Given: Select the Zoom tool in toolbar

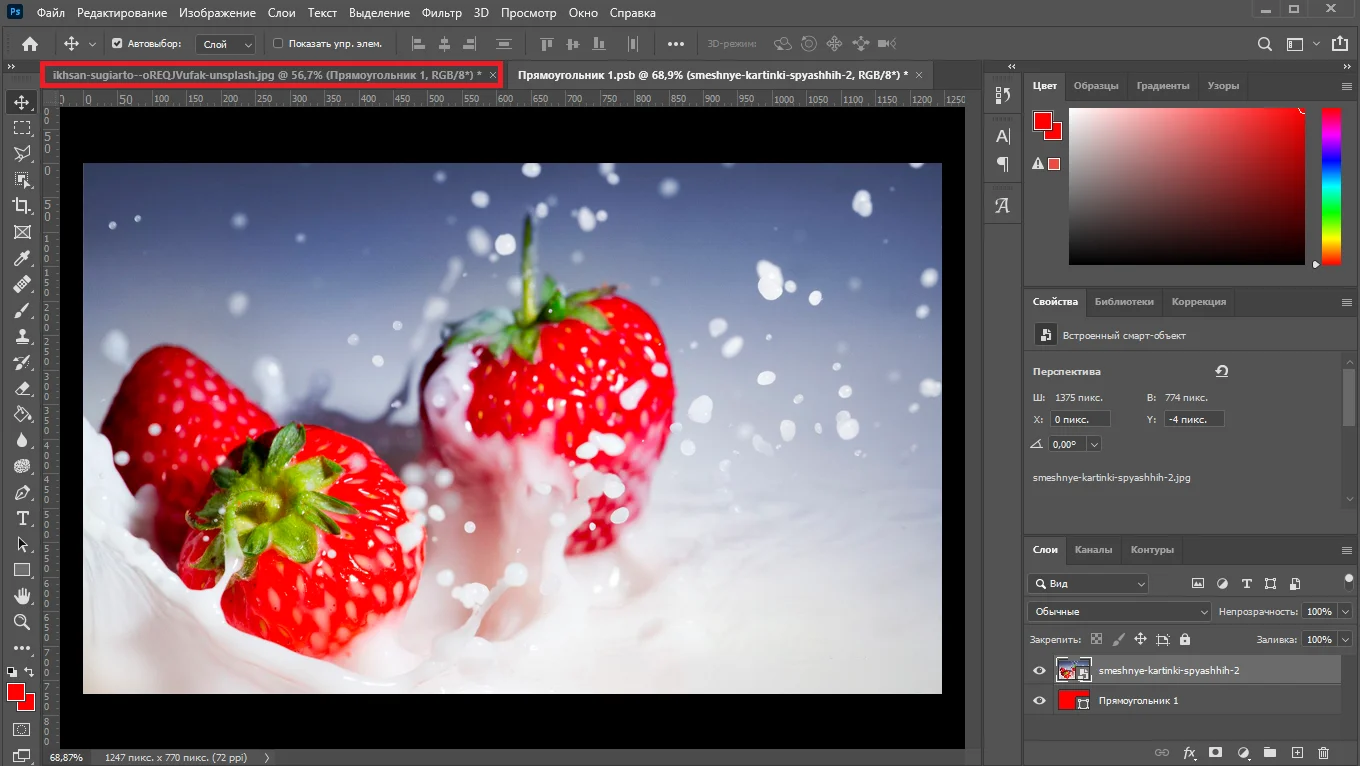Looking at the screenshot, I should click(x=22, y=622).
